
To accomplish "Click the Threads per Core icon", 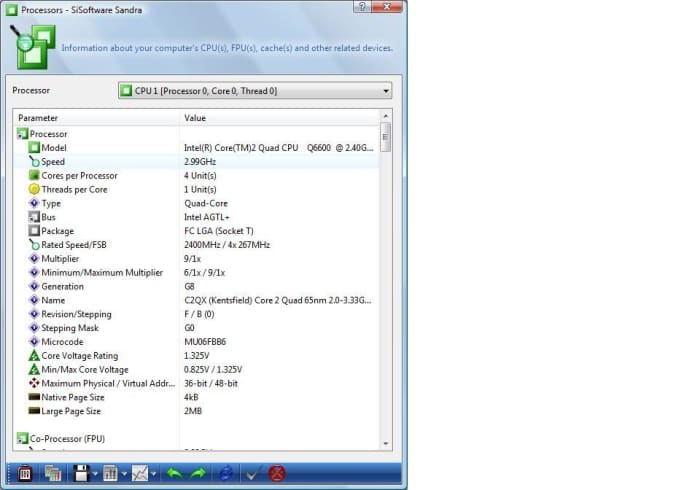I will point(34,189).
